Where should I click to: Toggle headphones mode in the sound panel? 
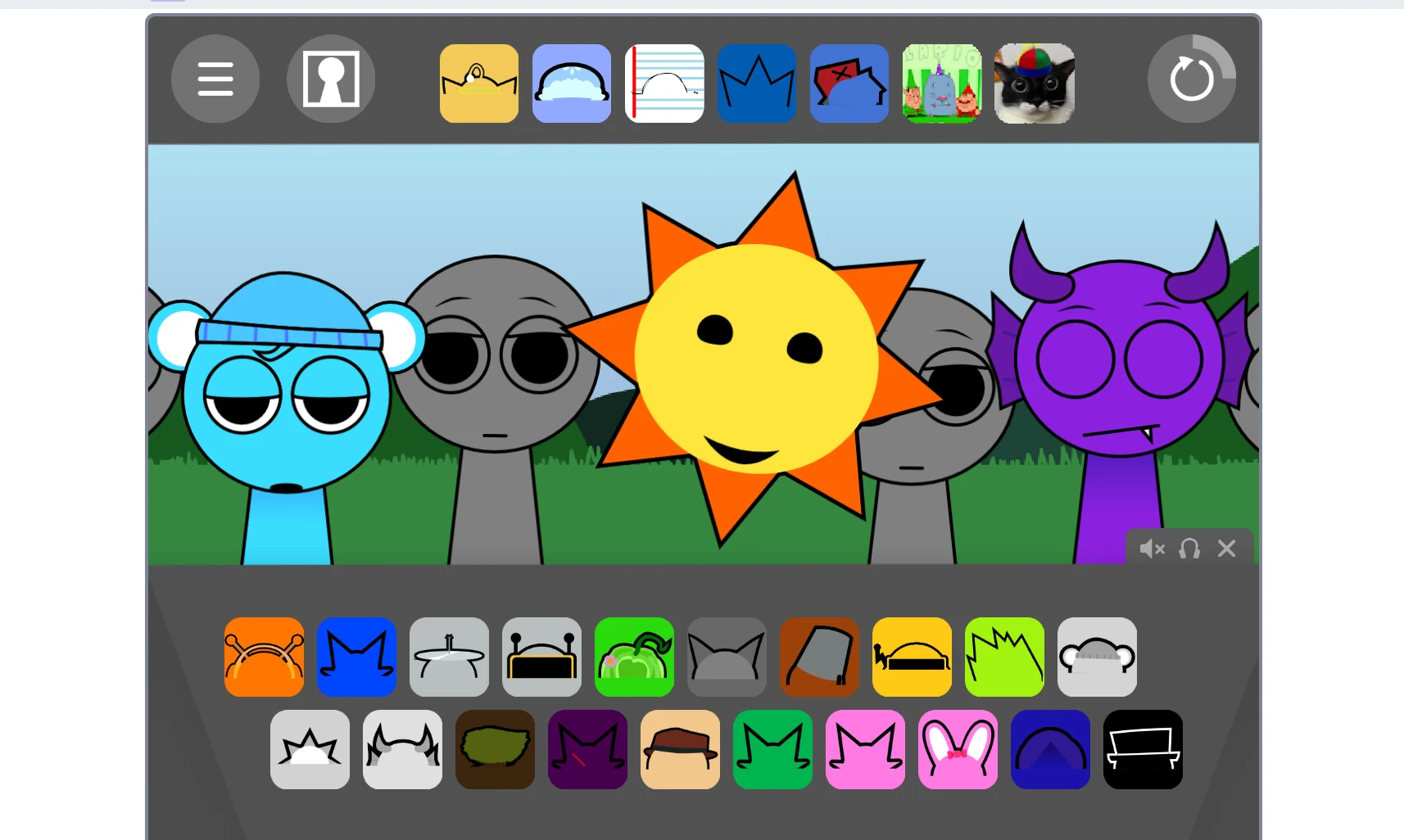point(1189,549)
